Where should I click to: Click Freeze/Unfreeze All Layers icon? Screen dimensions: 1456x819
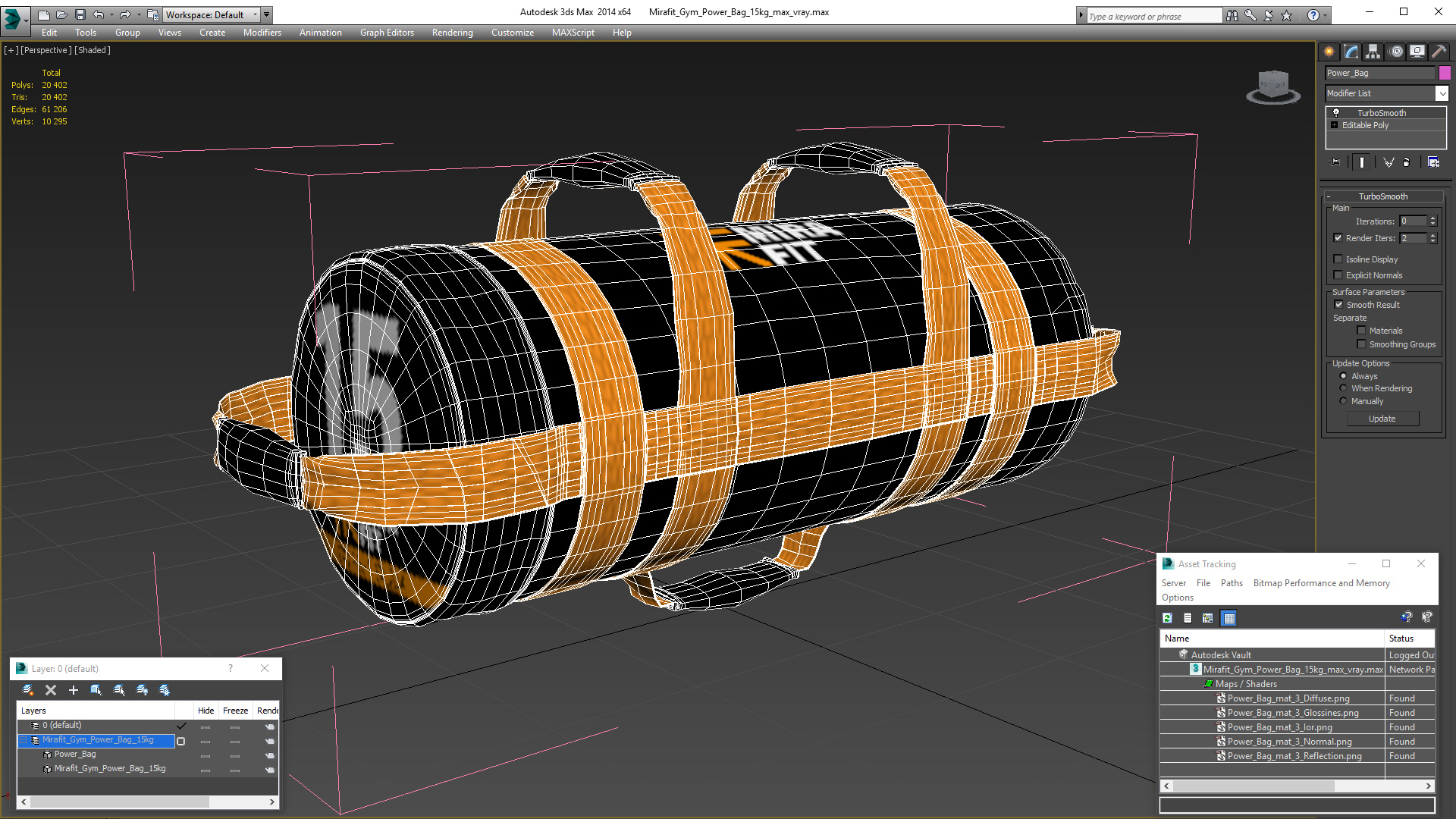(165, 690)
